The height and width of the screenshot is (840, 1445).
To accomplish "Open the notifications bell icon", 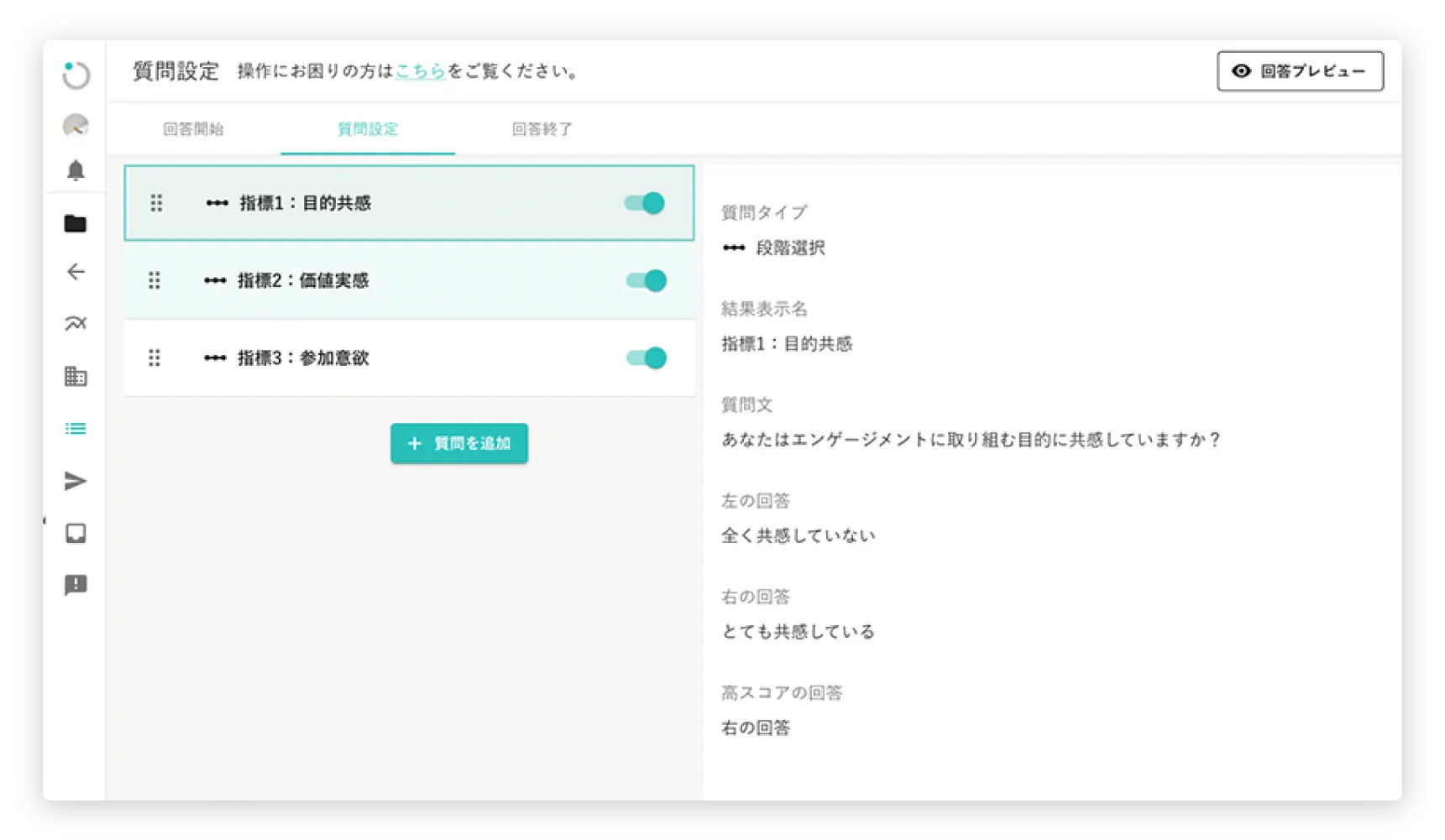I will [x=76, y=170].
